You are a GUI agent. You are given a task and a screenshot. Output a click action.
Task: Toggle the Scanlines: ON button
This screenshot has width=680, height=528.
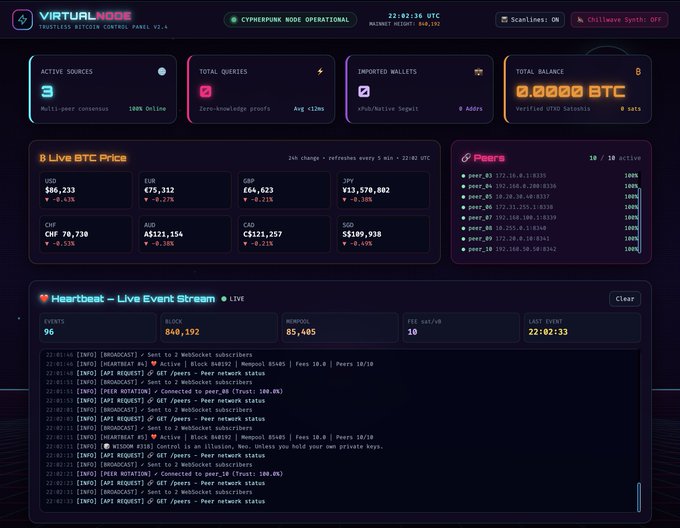(x=530, y=20)
